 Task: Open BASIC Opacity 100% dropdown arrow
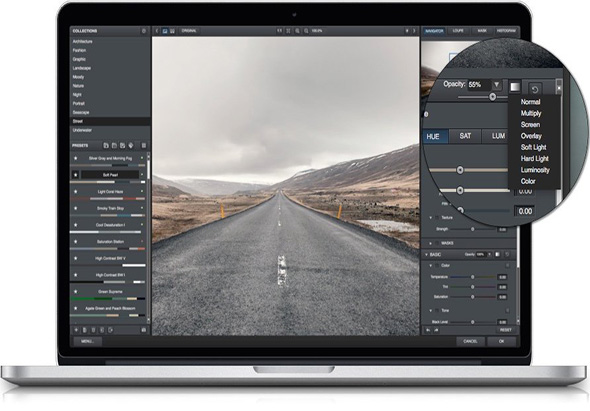coord(490,254)
